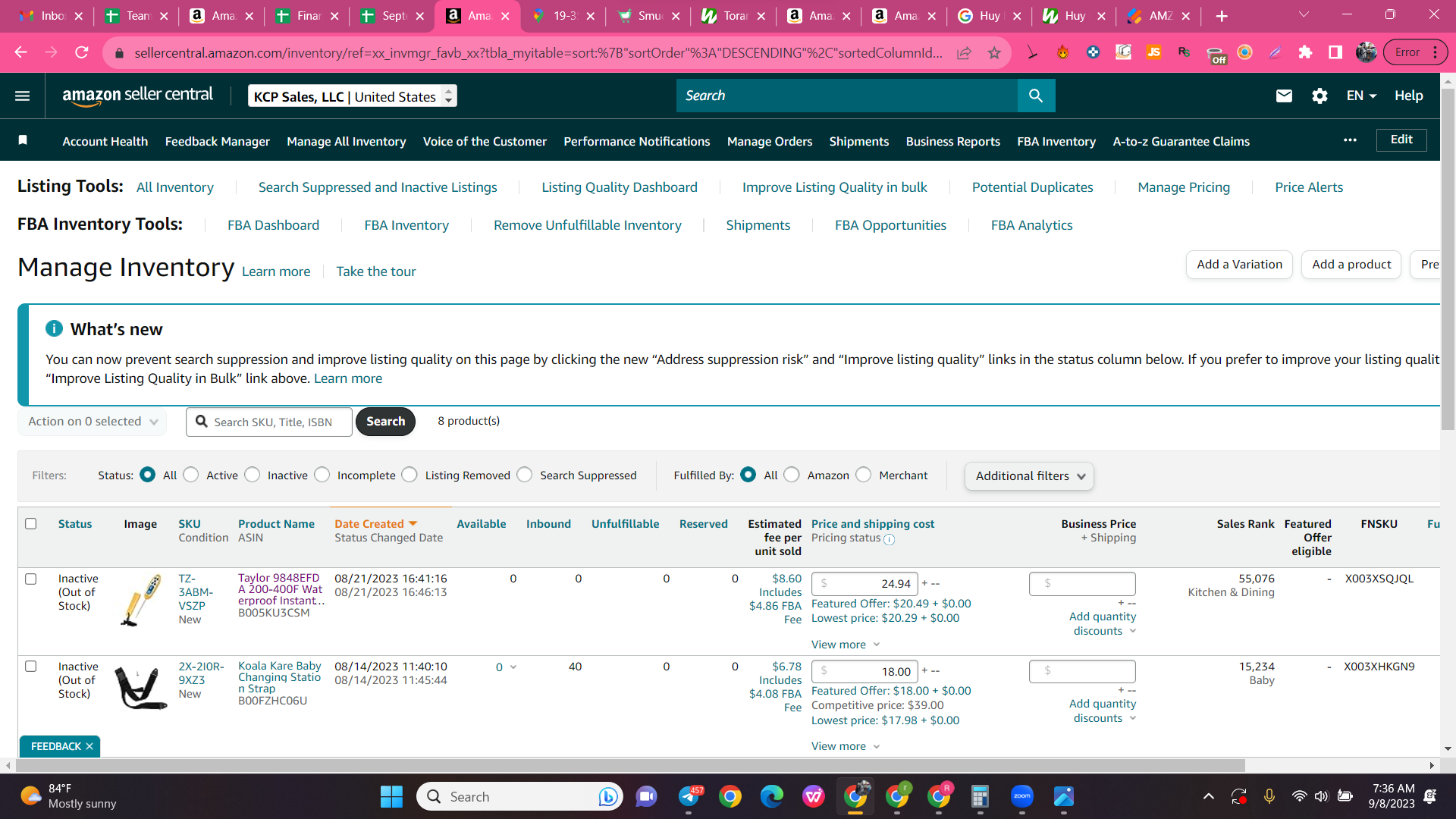Tick the checkbox for Taylor 9848EFD row
Image resolution: width=1456 pixels, height=819 pixels.
point(31,579)
